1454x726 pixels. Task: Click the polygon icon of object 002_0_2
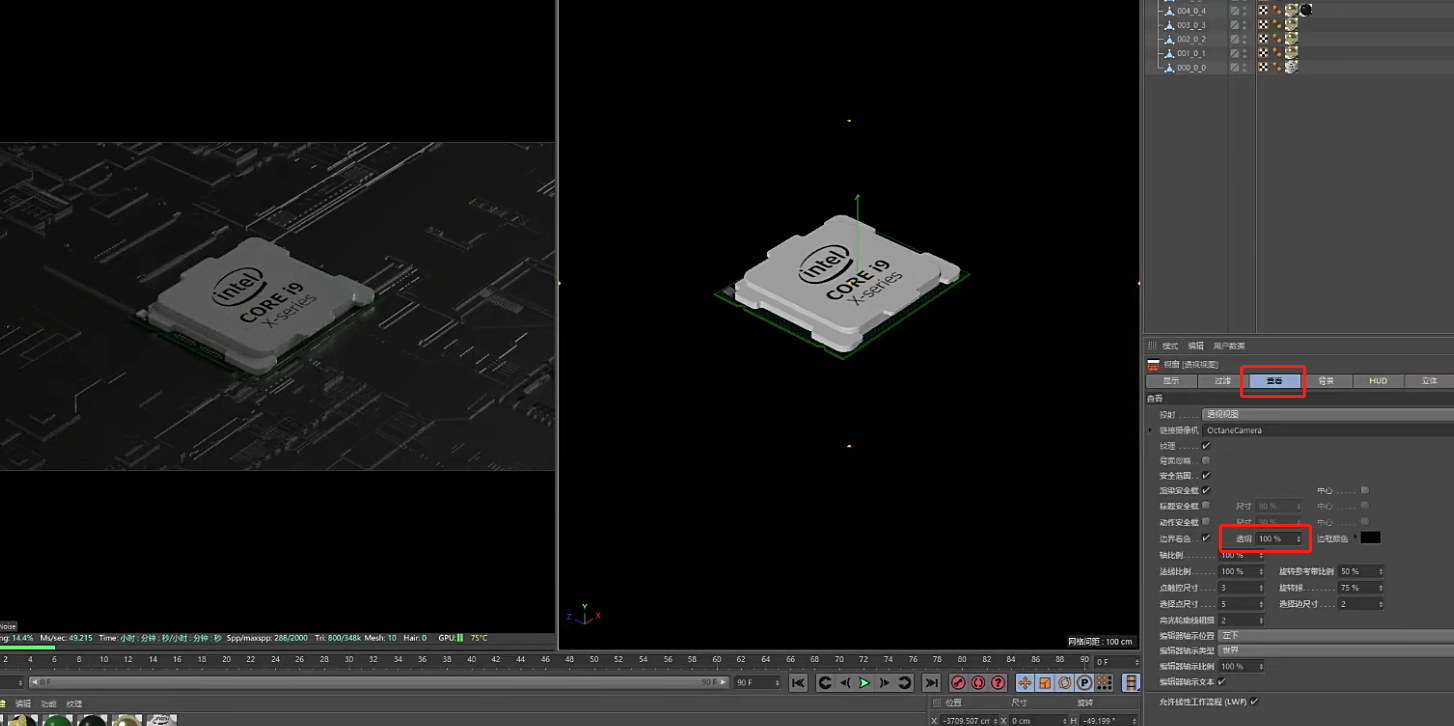1169,39
